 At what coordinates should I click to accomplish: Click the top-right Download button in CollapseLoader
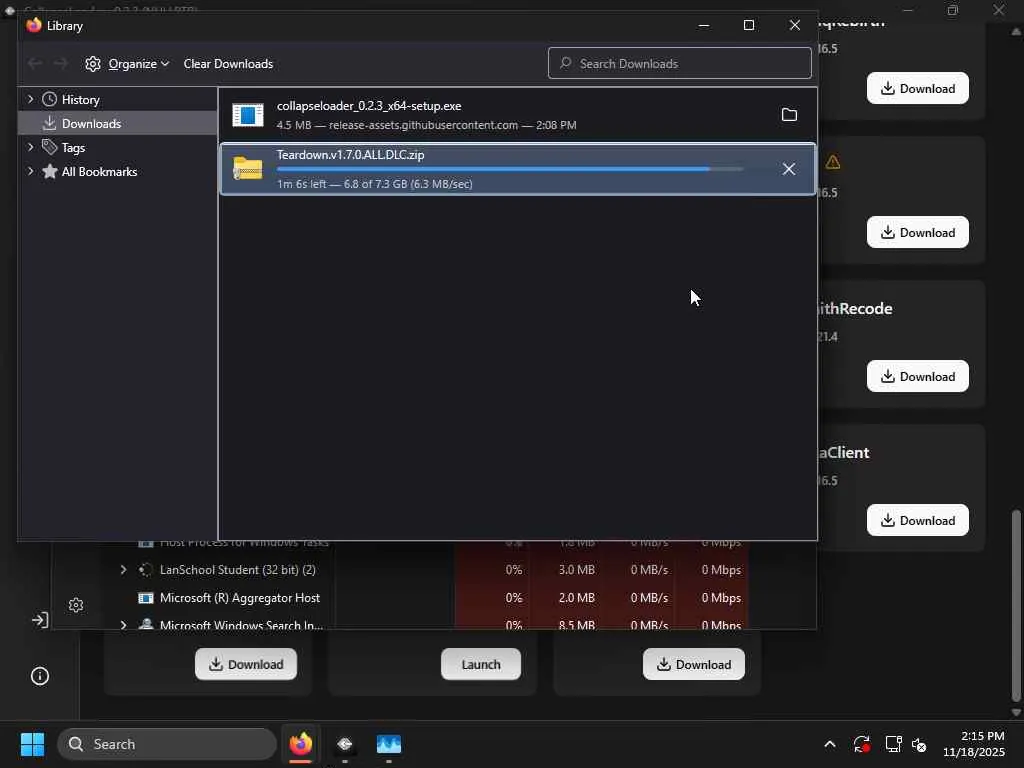tap(918, 88)
